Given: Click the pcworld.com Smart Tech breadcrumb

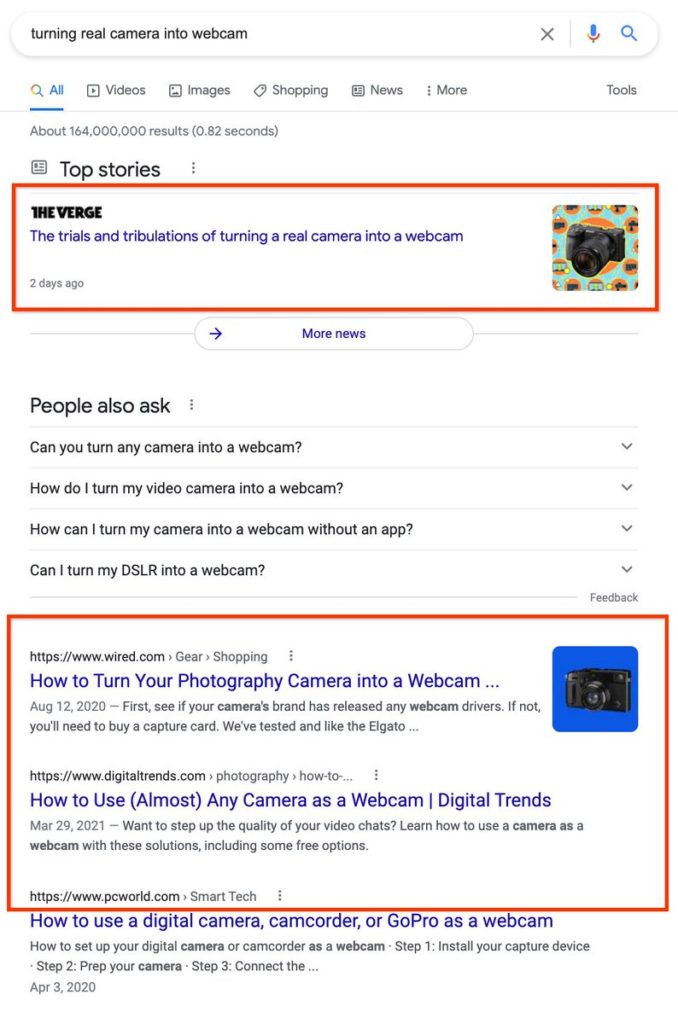Looking at the screenshot, I should [x=143, y=896].
